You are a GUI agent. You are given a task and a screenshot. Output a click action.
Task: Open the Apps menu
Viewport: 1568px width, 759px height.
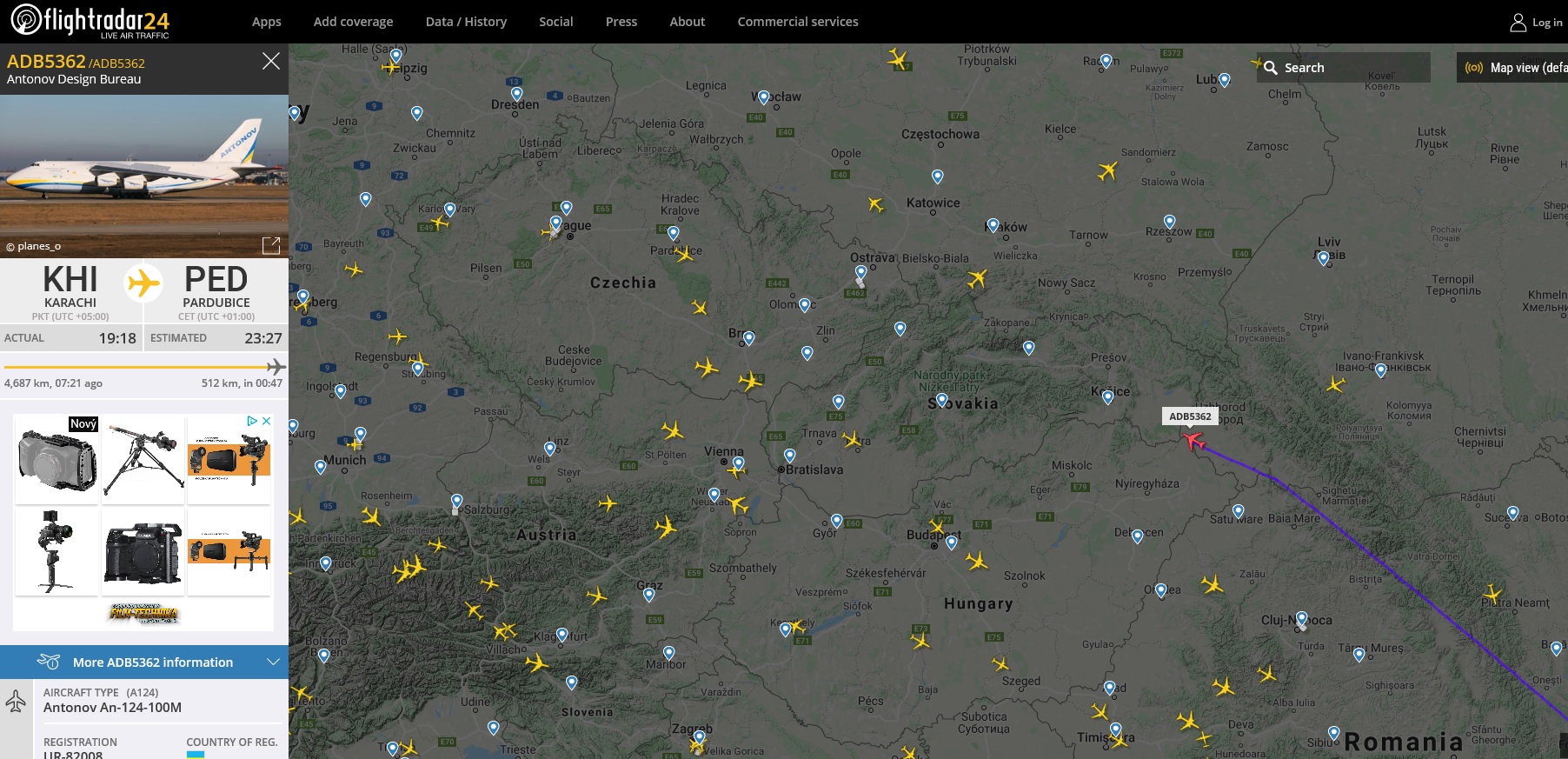(266, 22)
